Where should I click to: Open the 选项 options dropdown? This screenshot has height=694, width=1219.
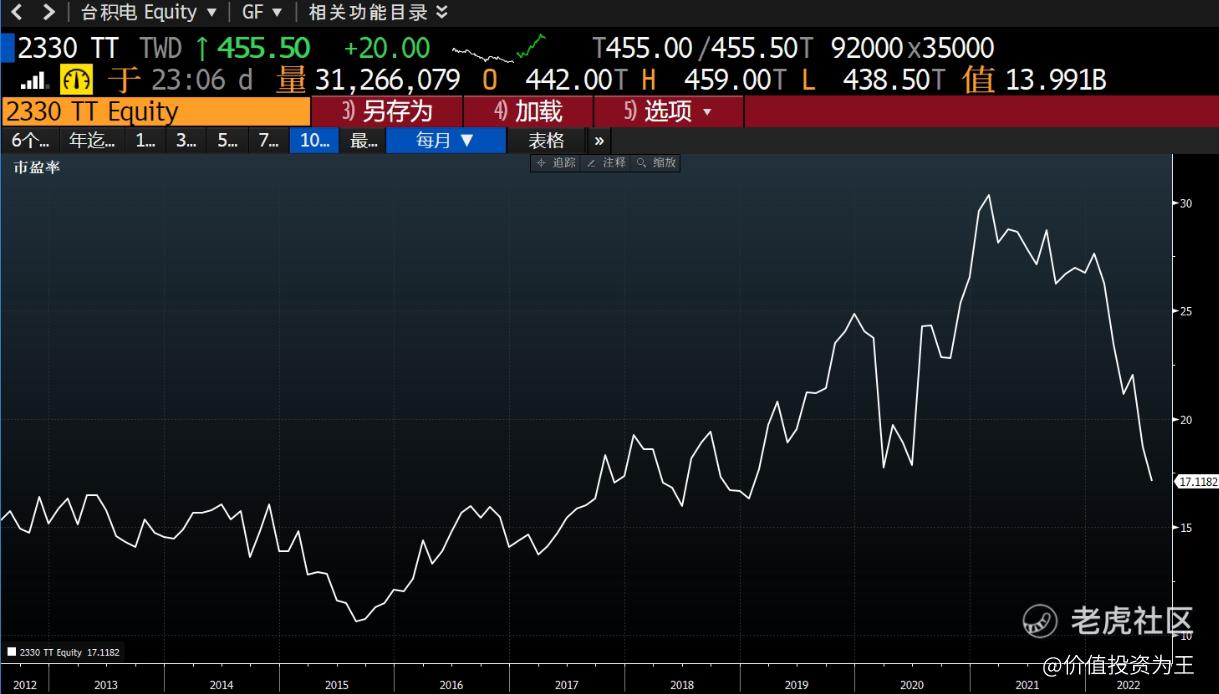[669, 111]
